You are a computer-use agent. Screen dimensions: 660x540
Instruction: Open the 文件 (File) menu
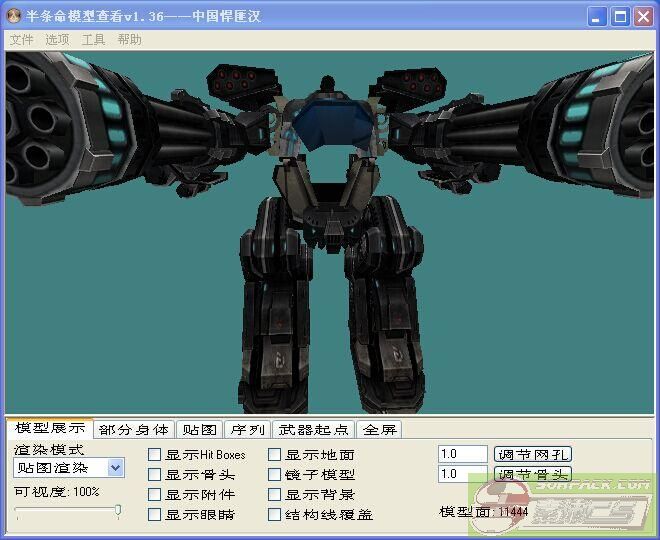pyautogui.click(x=21, y=40)
